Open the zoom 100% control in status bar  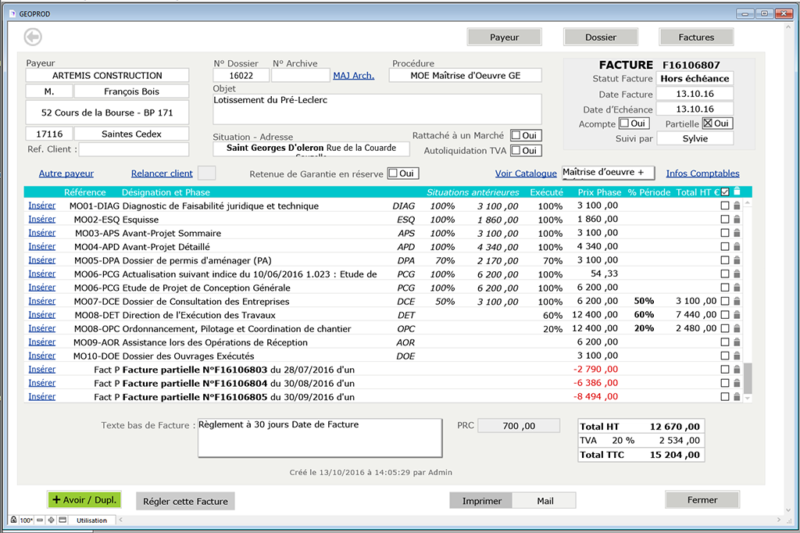27,521
